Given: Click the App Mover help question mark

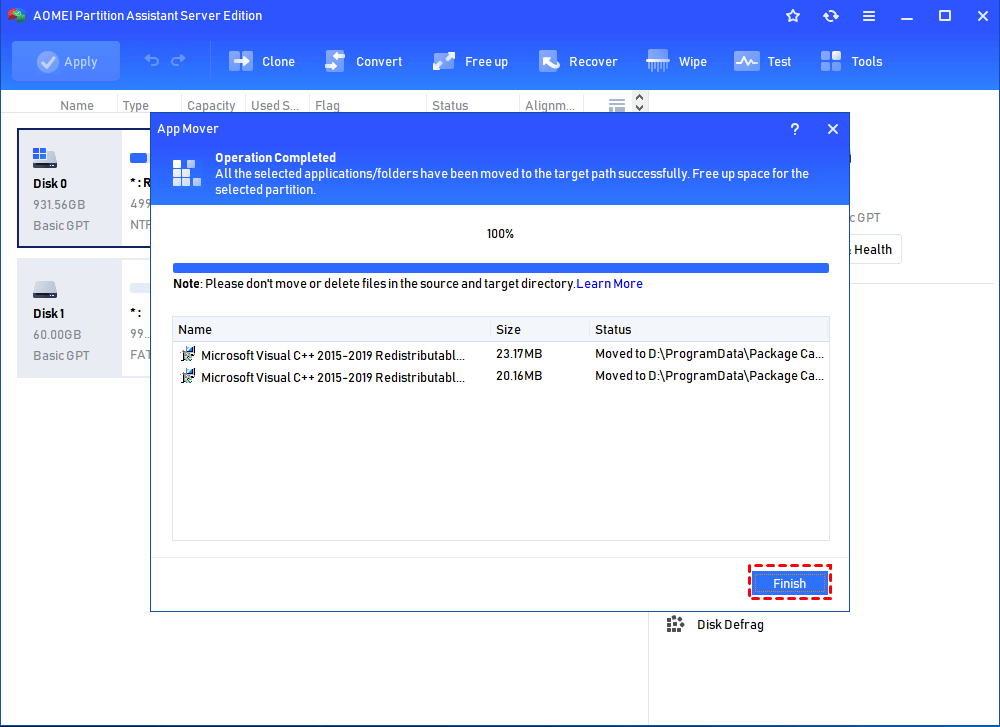Looking at the screenshot, I should click(795, 129).
